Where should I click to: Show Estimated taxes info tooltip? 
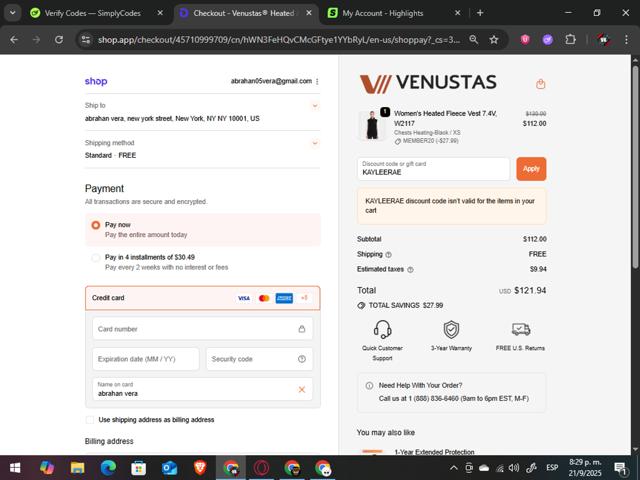pos(410,270)
